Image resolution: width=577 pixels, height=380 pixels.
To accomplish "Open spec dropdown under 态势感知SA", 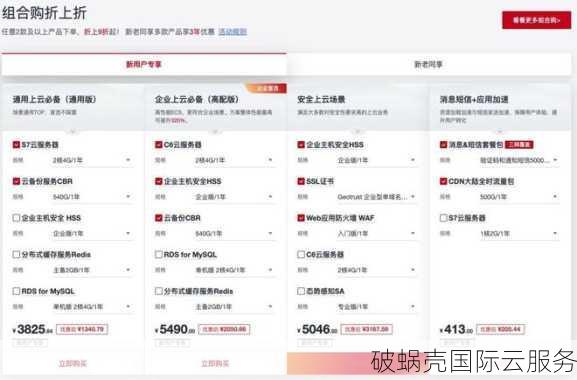I will (376, 306).
